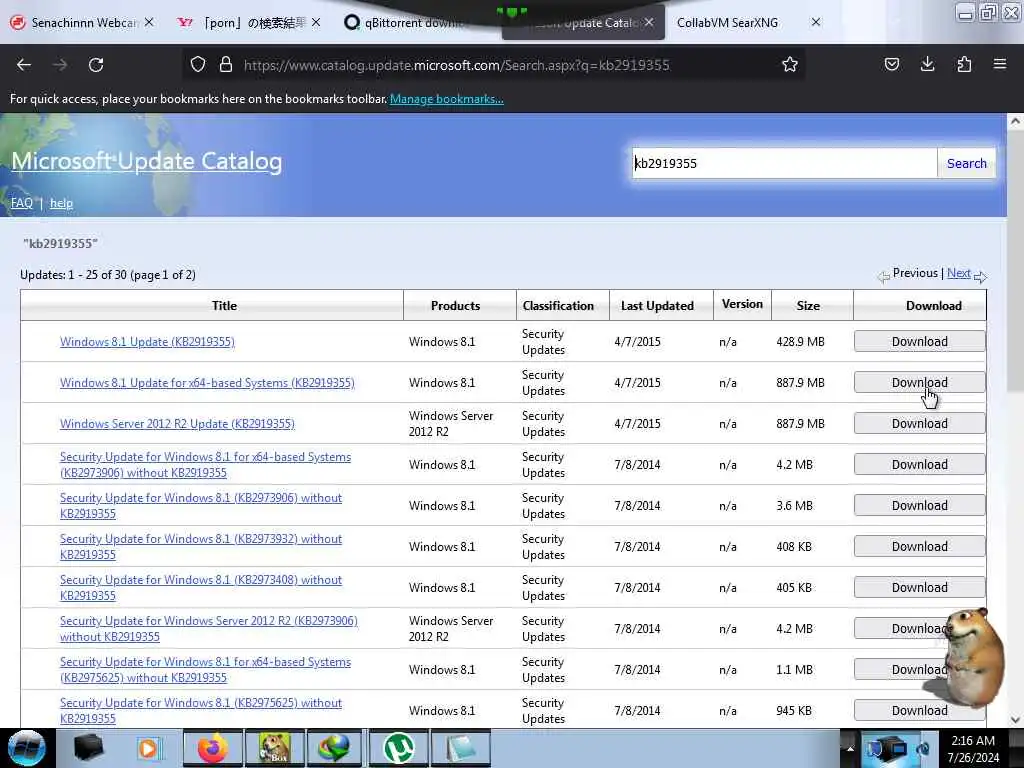Open the Pocket save icon
The width and height of the screenshot is (1024, 768).
click(x=891, y=65)
